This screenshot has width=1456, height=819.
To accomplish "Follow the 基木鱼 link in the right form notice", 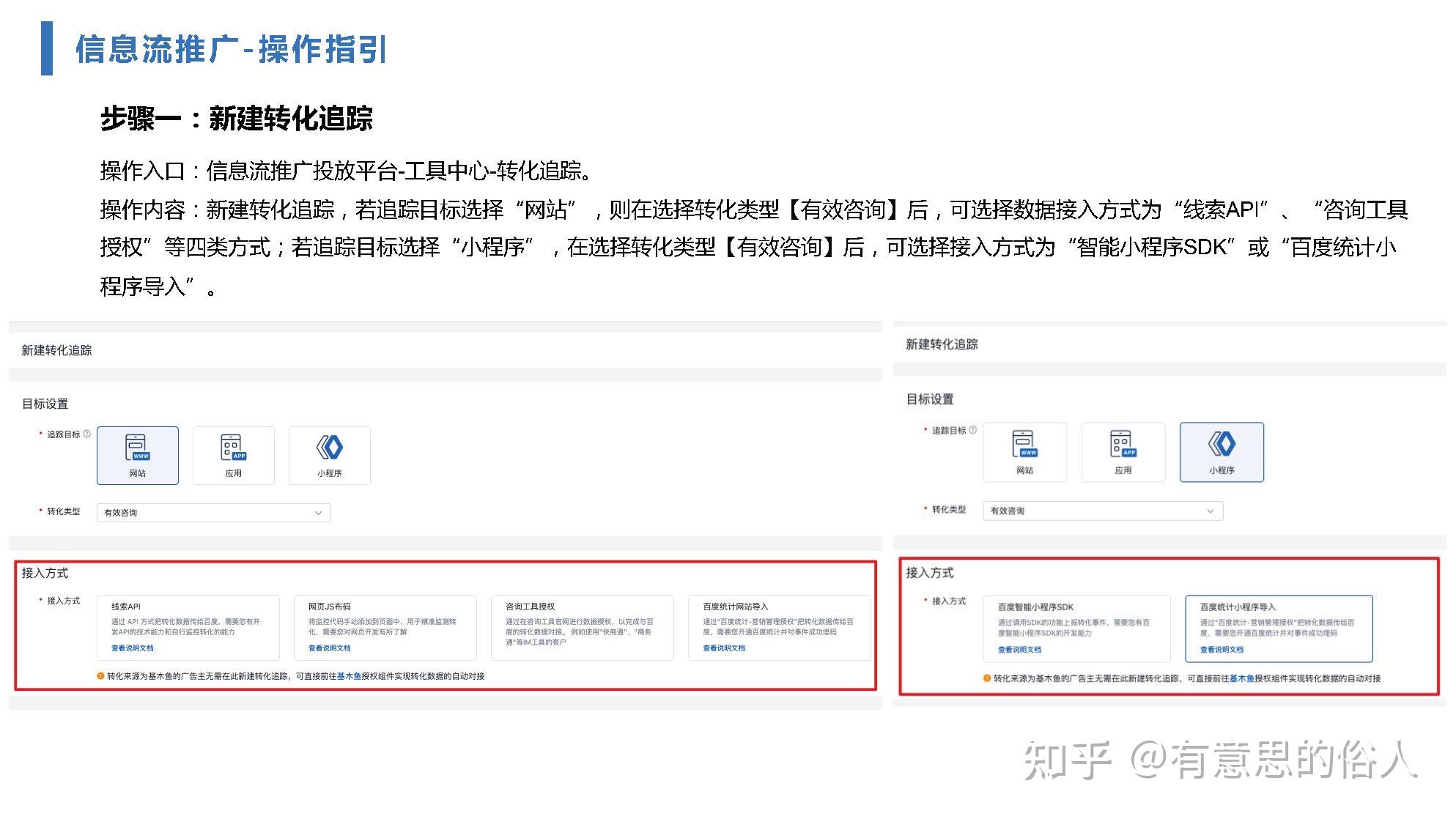I will point(1241,678).
